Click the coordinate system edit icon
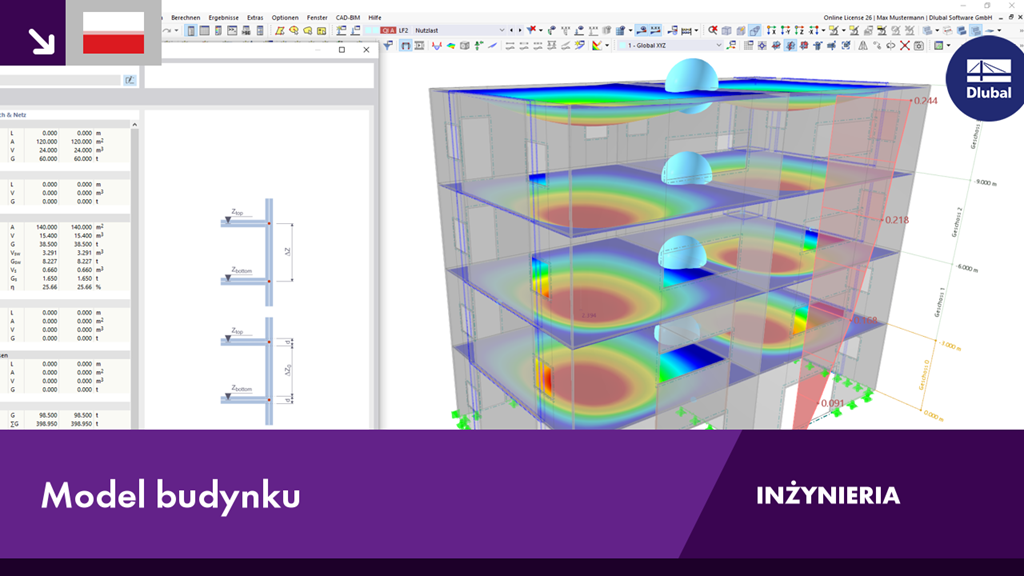This screenshot has width=1024, height=576. coord(731,45)
